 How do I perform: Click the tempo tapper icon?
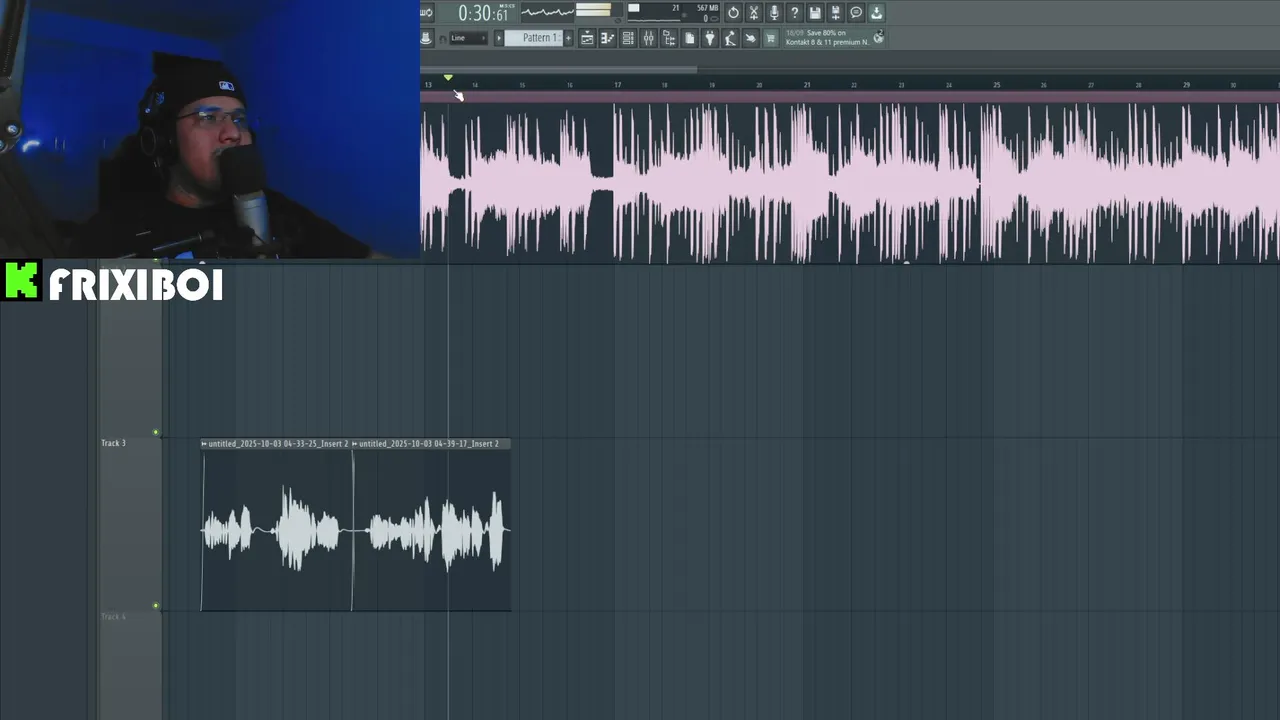(730, 38)
